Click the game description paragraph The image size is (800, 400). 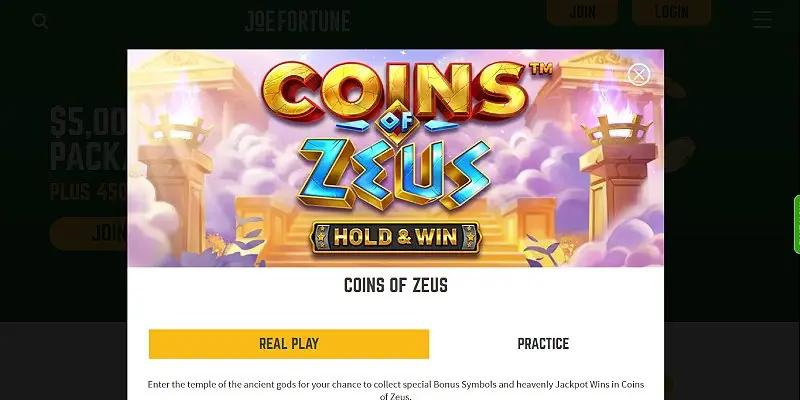pos(395,390)
